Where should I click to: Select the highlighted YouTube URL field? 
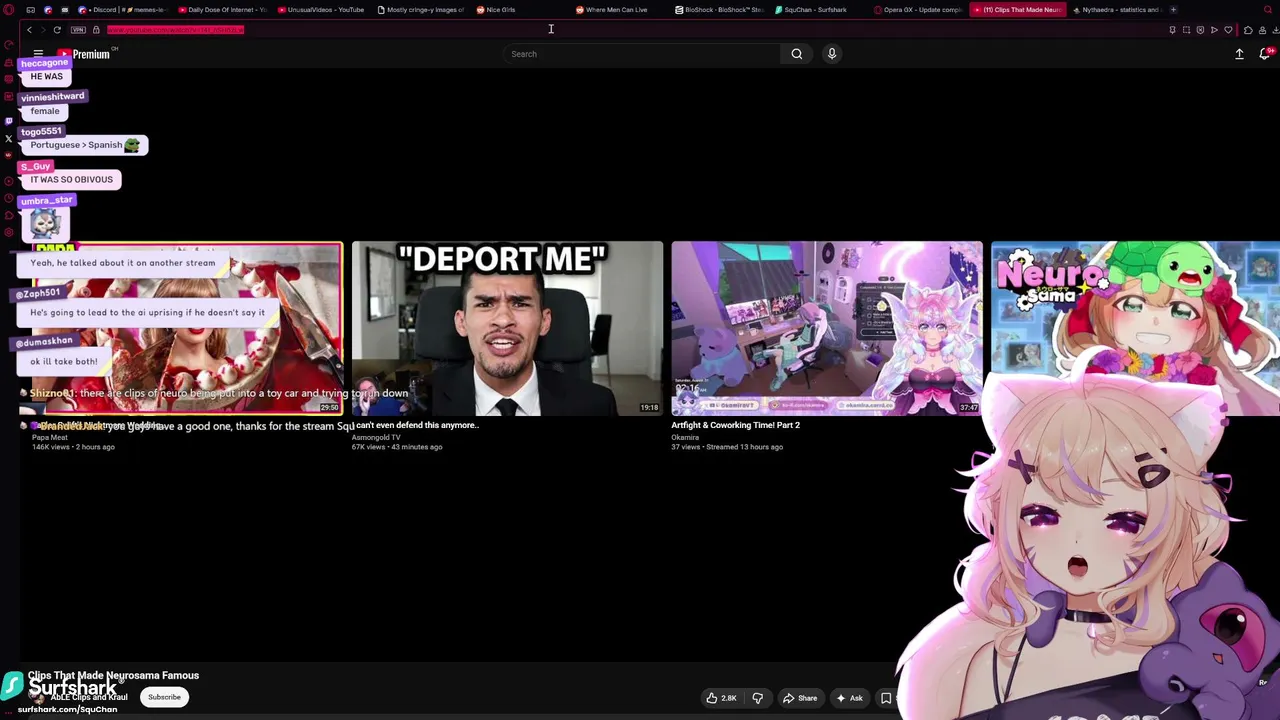coord(175,30)
